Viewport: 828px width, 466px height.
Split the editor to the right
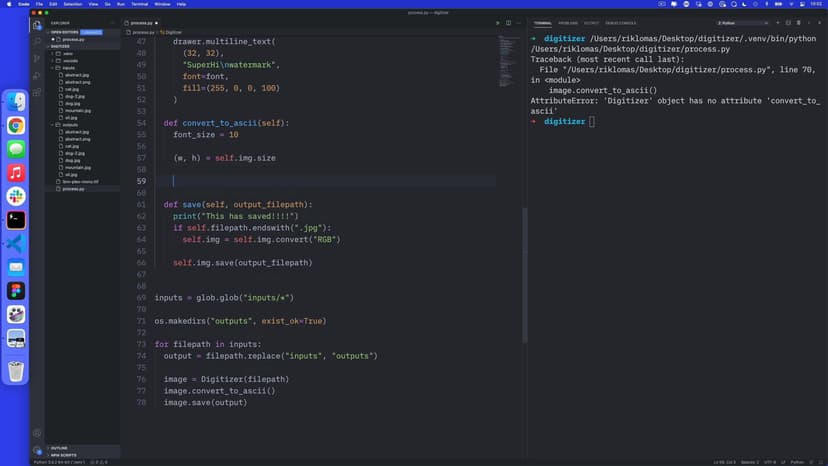click(x=509, y=22)
